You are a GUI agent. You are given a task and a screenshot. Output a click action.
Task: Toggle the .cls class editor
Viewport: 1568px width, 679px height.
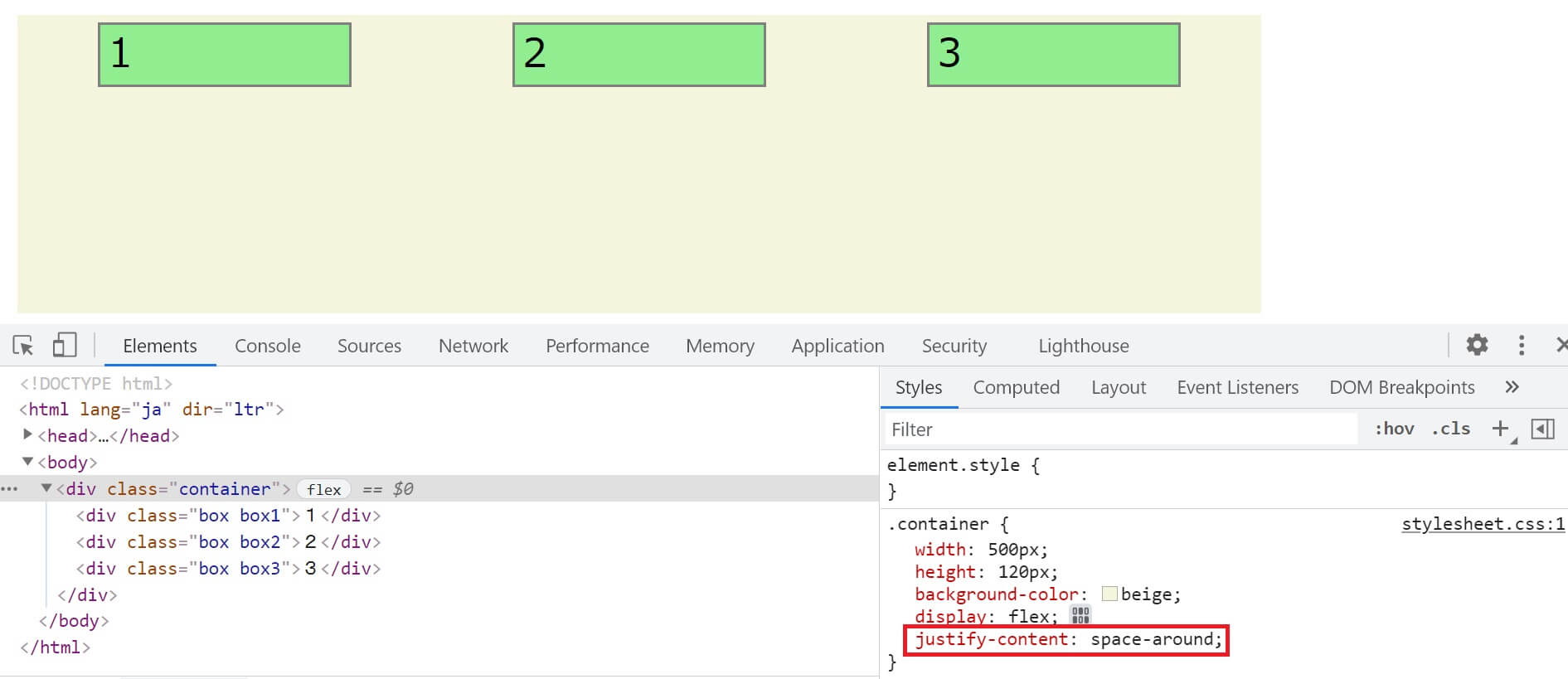(1450, 429)
